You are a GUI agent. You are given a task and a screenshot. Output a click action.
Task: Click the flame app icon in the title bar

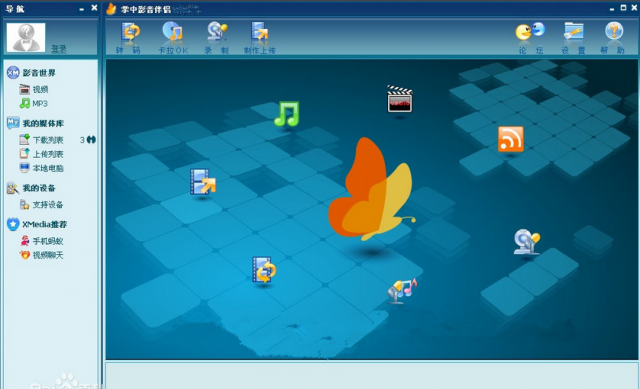click(x=111, y=9)
